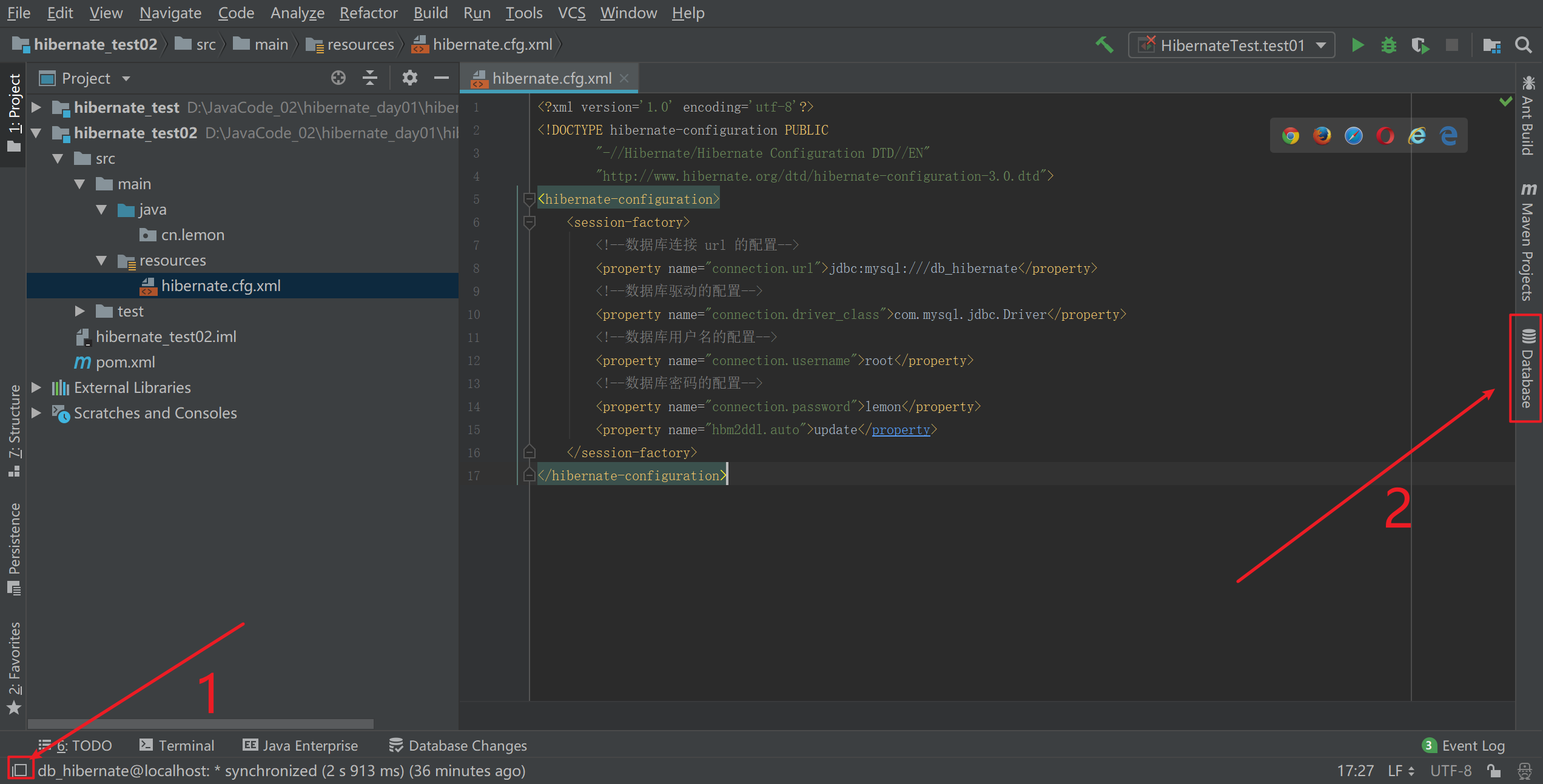Click the green Run button

coord(1358,45)
